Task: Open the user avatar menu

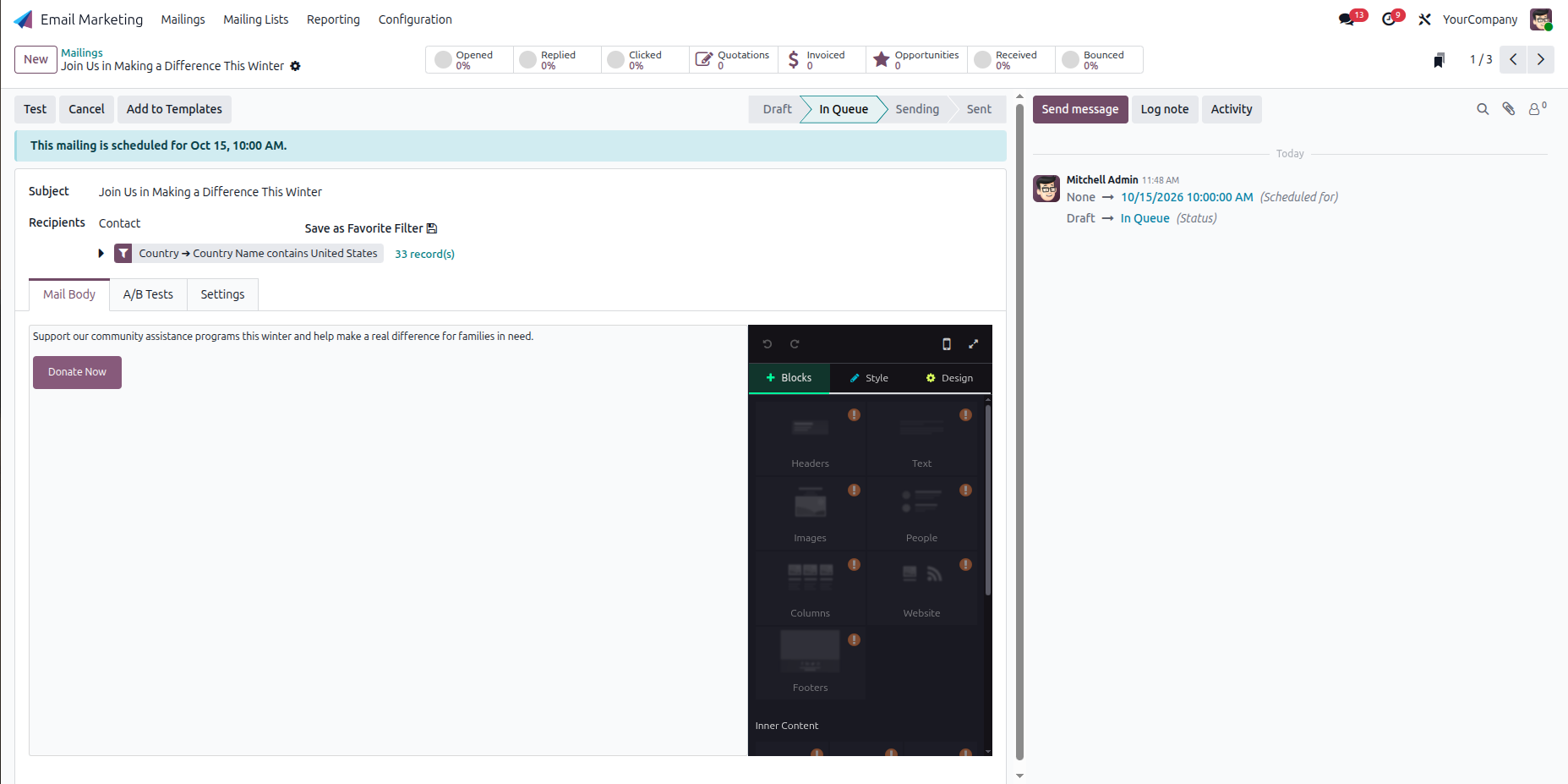Action: coord(1541,19)
